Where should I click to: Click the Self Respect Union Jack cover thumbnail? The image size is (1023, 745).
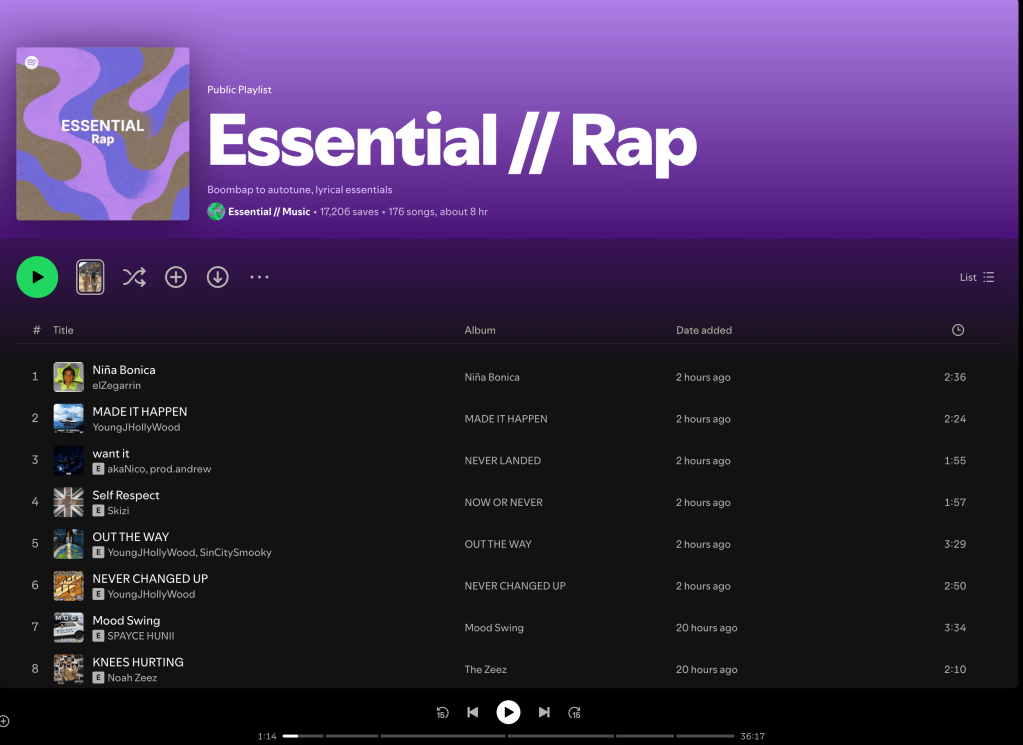click(x=69, y=502)
